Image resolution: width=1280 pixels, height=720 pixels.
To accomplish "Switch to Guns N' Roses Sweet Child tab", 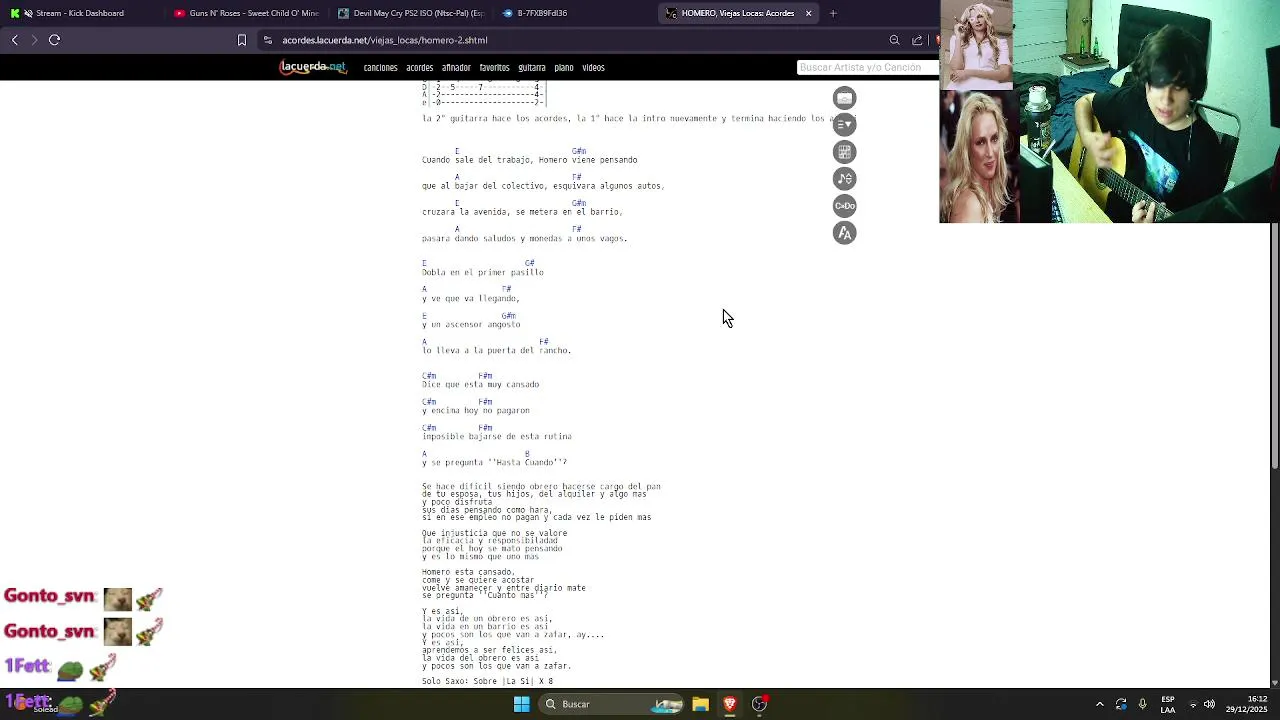I will [x=246, y=13].
